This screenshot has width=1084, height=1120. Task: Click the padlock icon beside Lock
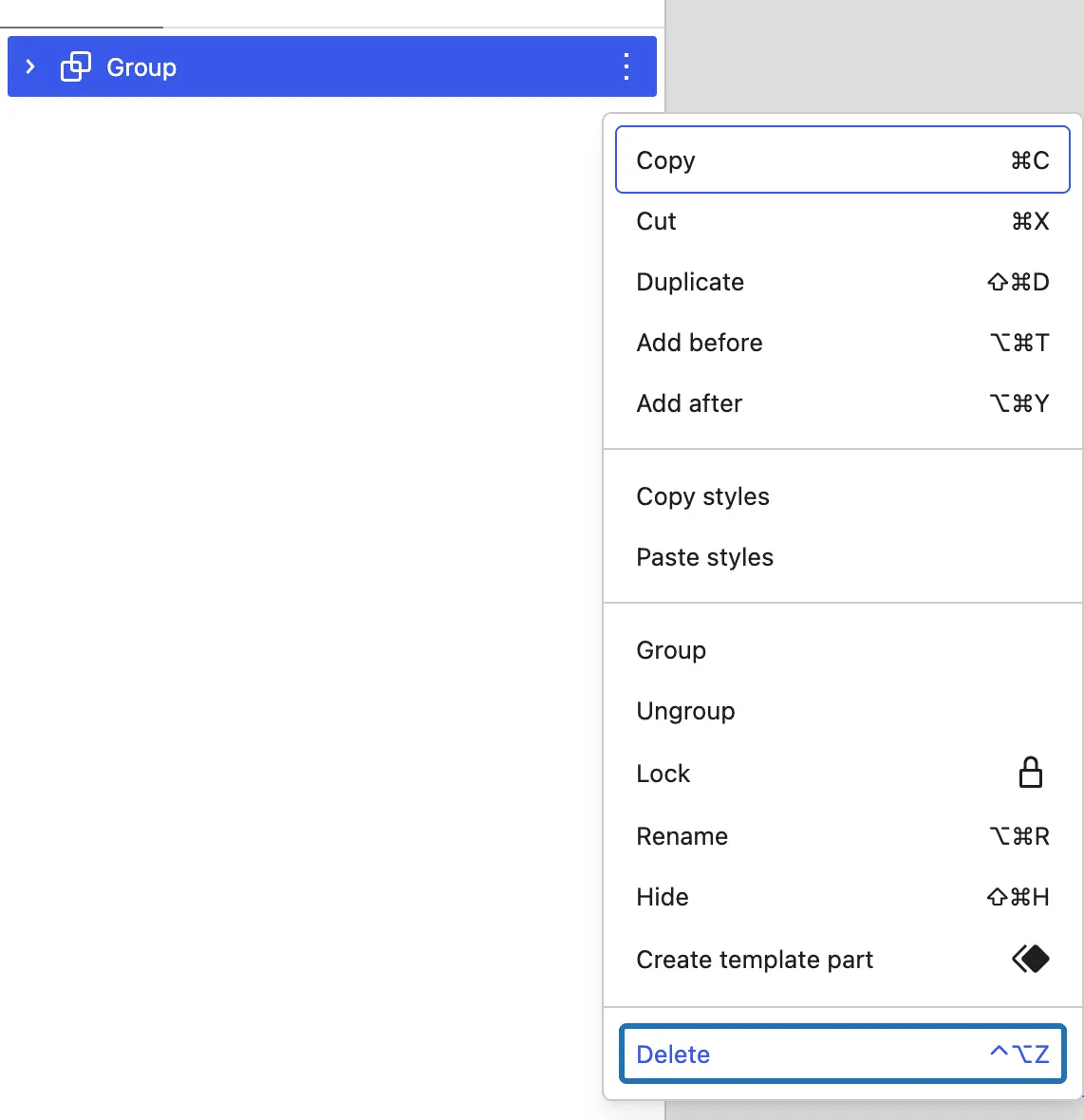[x=1031, y=773]
